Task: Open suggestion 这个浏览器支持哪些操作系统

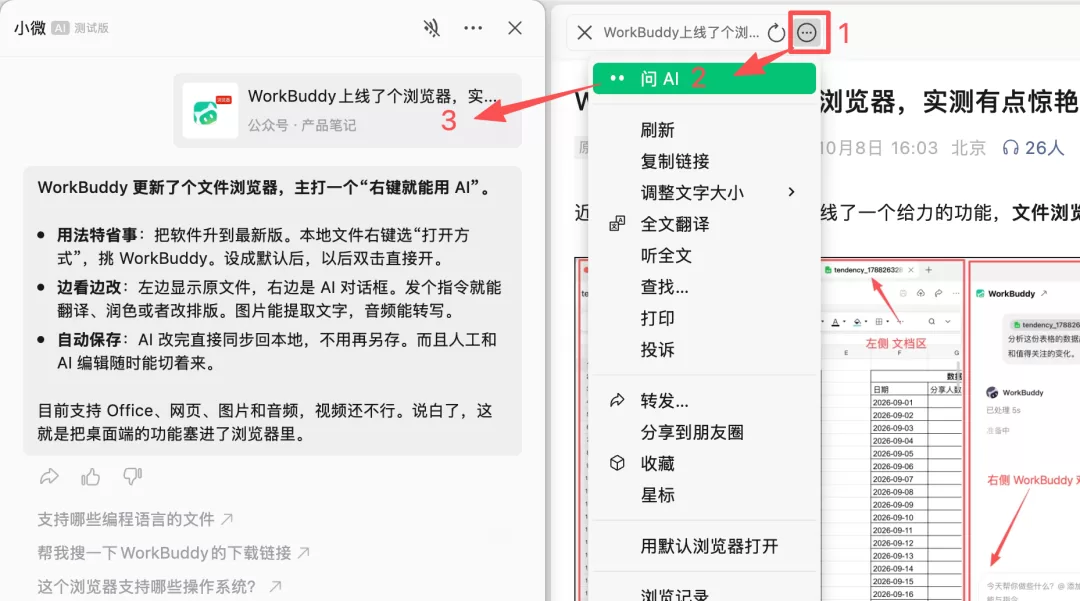Action: pos(159,587)
